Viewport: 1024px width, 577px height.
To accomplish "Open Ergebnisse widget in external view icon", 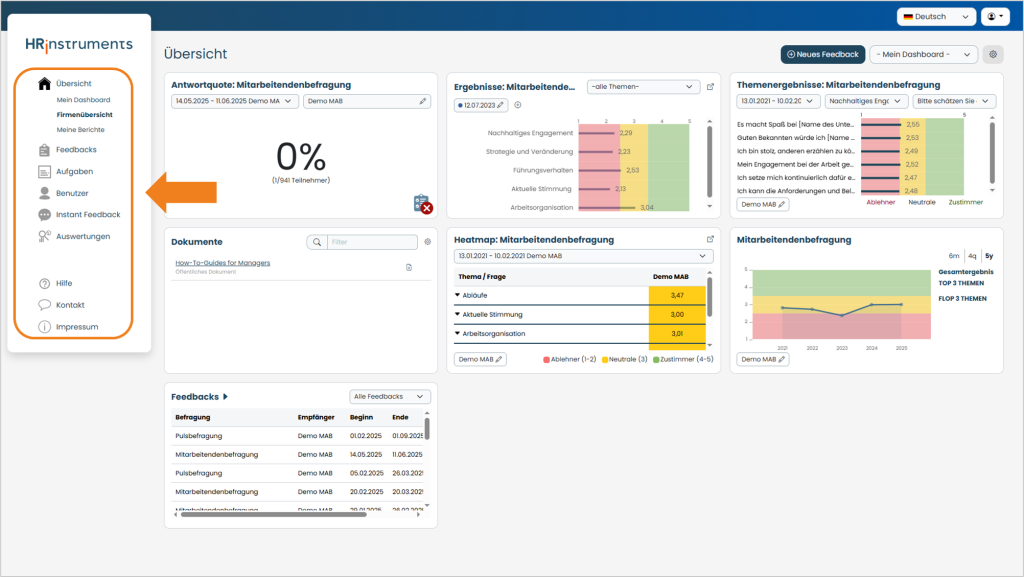I will point(711,87).
